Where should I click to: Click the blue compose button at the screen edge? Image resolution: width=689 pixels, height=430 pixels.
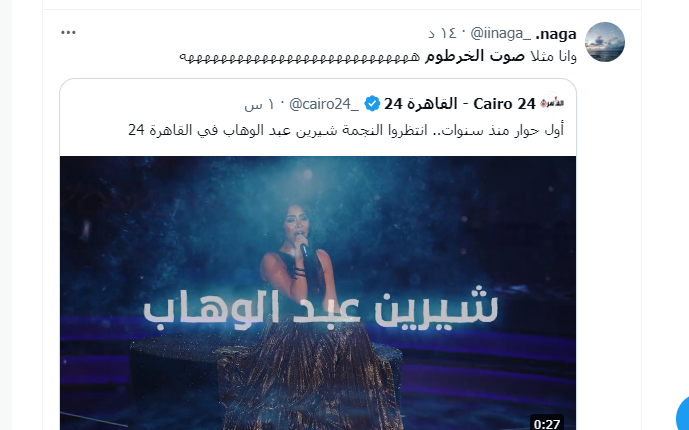[x=682, y=414]
